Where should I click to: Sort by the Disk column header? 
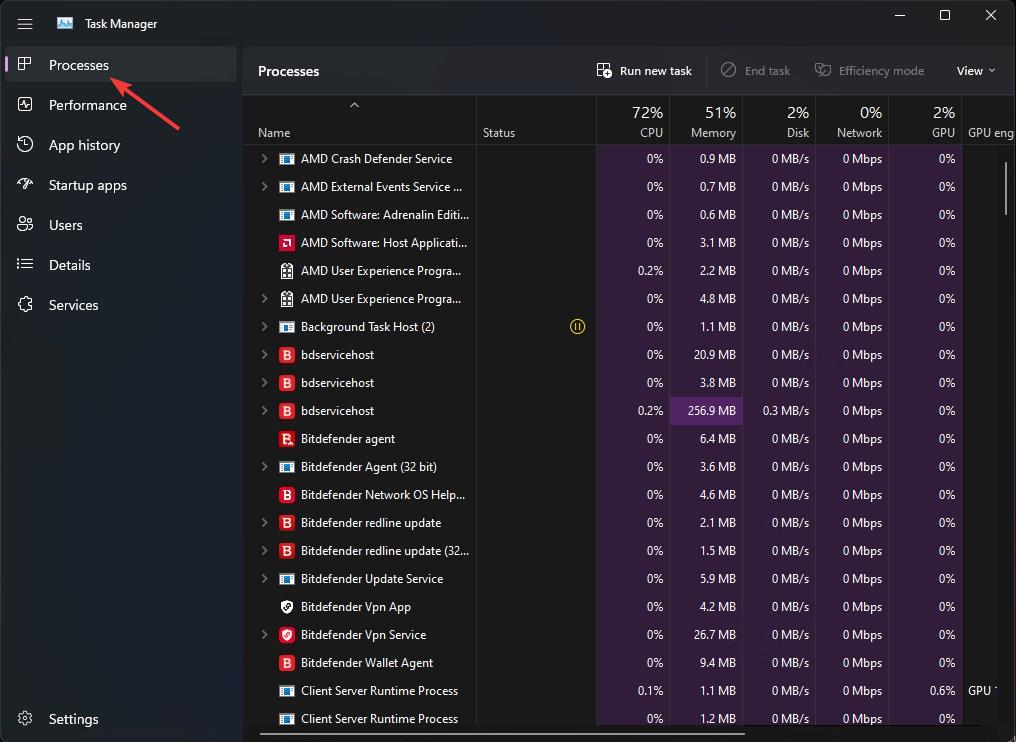779,121
